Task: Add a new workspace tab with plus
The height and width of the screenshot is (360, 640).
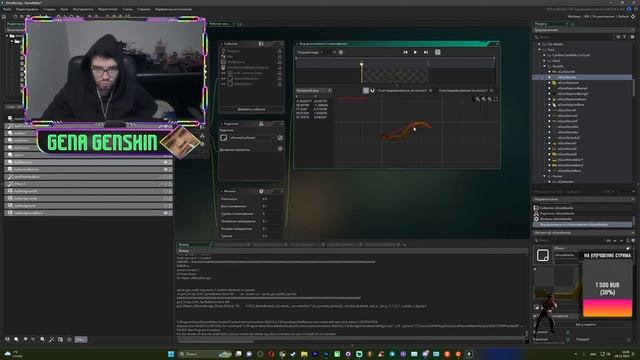Action: click(x=240, y=24)
